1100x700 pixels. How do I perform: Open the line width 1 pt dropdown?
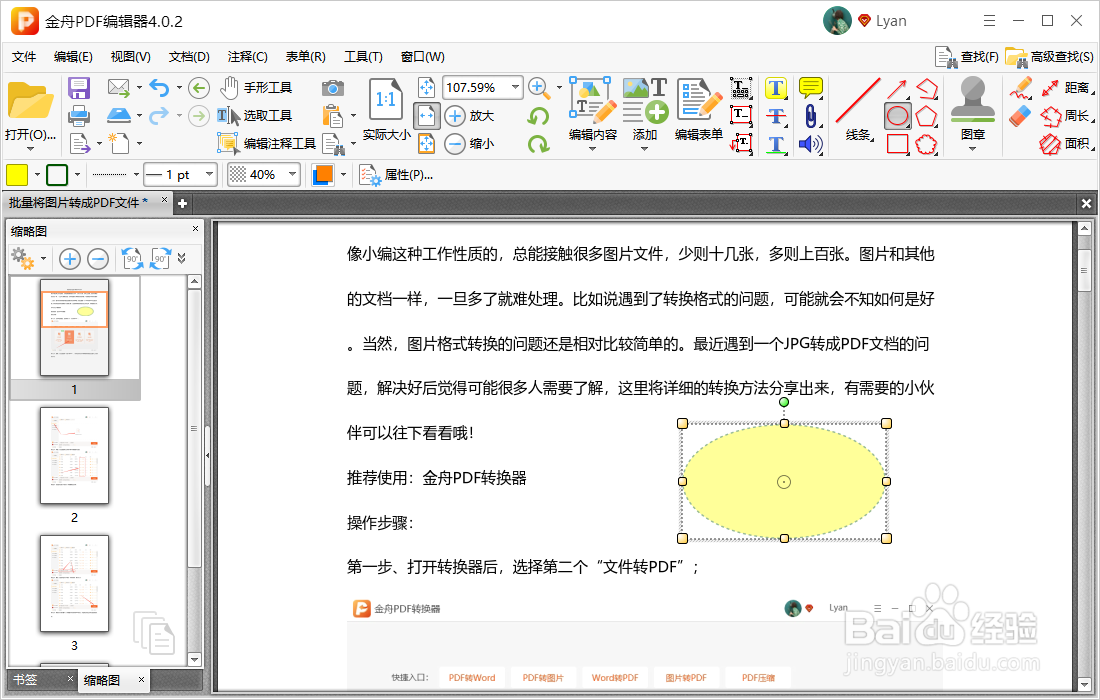209,174
